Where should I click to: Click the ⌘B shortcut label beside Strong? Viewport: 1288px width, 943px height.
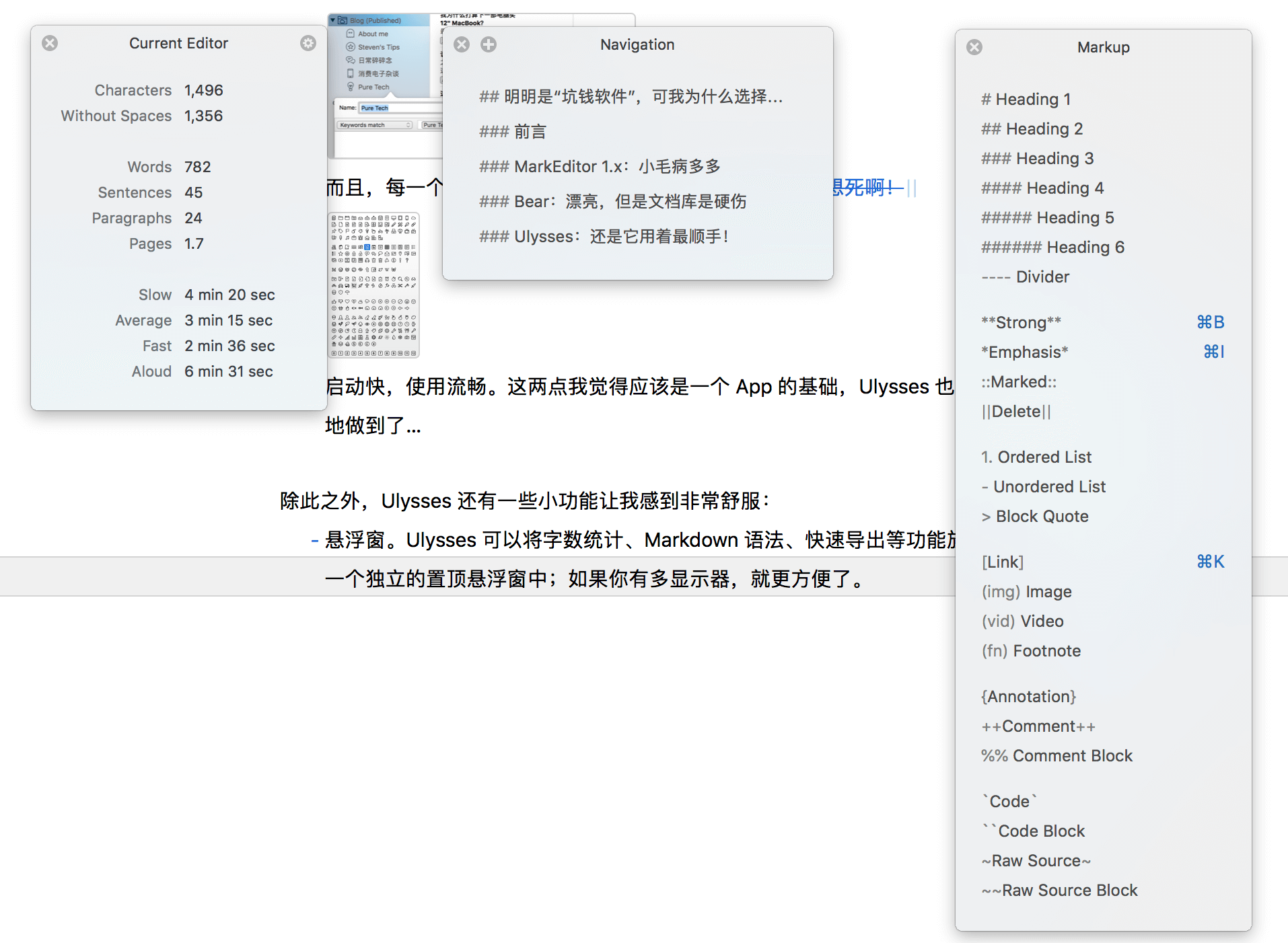(x=1211, y=323)
